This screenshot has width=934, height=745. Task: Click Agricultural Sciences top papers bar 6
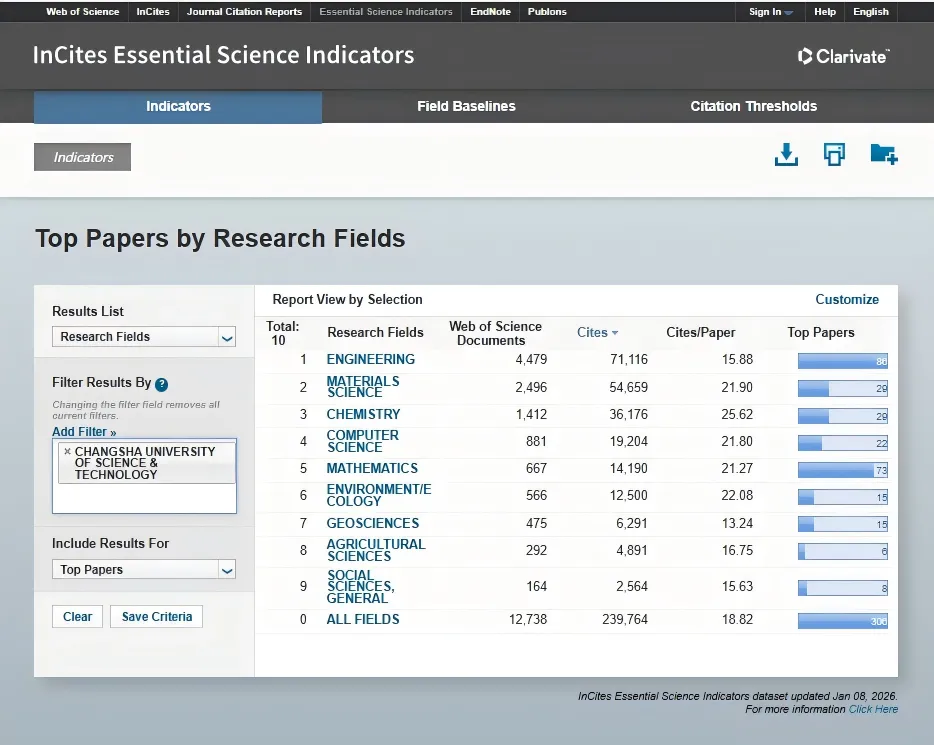click(x=843, y=551)
